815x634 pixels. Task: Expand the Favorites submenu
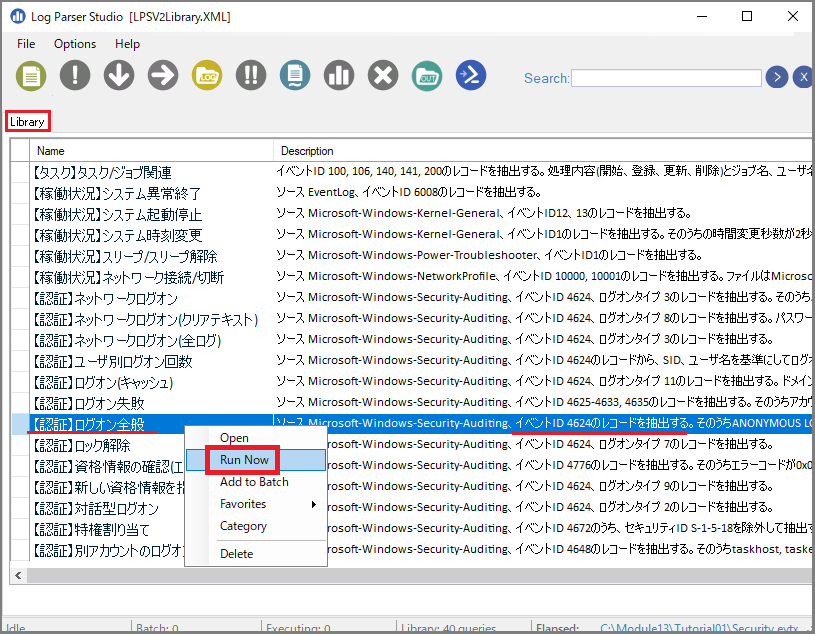tap(256, 504)
